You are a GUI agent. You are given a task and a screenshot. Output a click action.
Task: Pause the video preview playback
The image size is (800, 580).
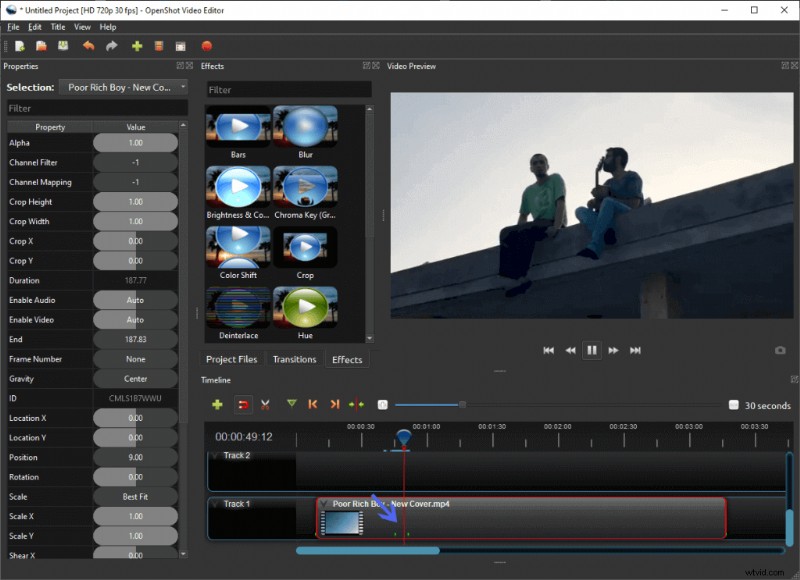pyautogui.click(x=591, y=350)
